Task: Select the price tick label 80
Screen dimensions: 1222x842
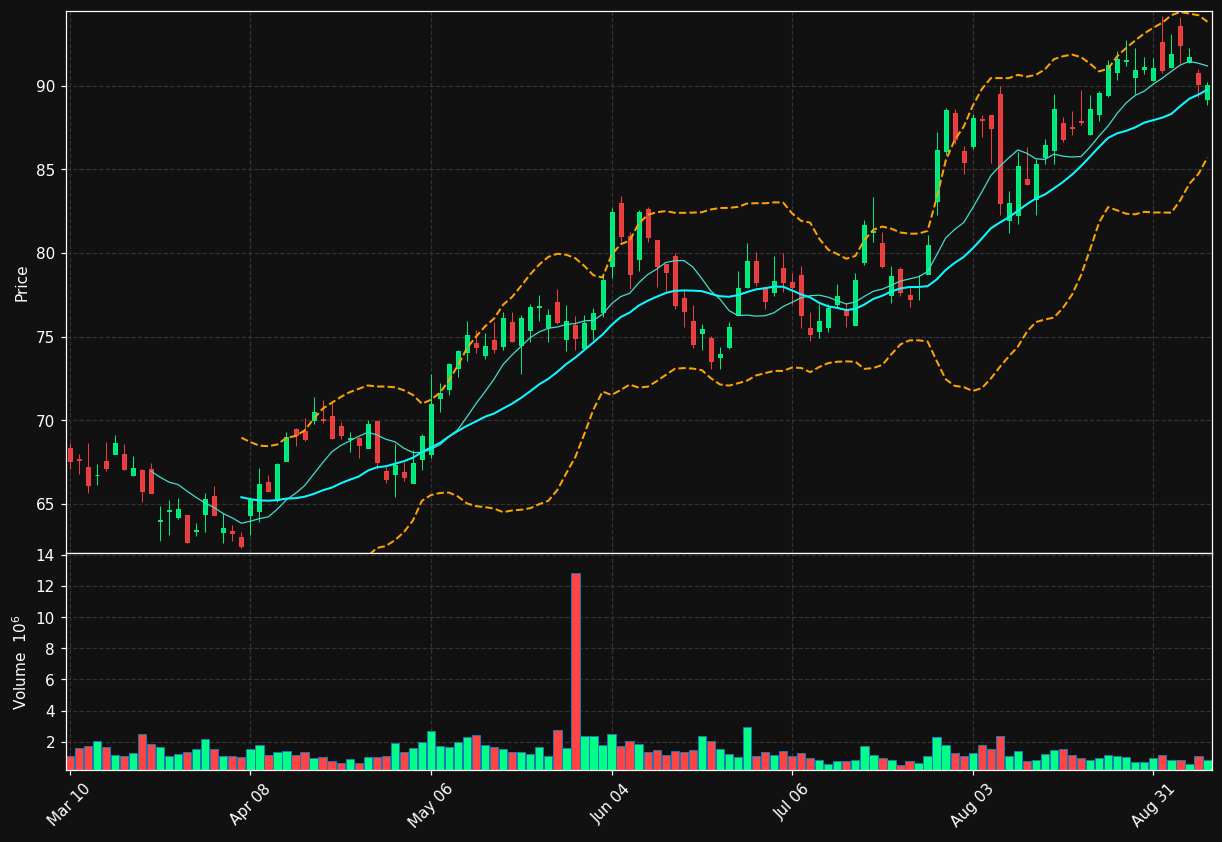Action: click(x=46, y=254)
